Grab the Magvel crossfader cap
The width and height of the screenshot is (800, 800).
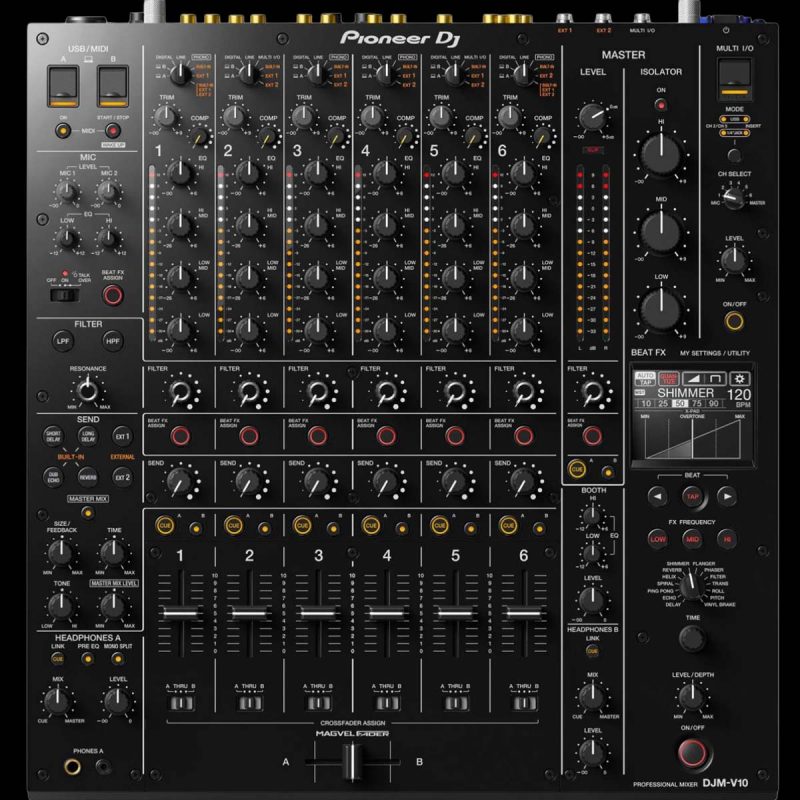[352, 762]
